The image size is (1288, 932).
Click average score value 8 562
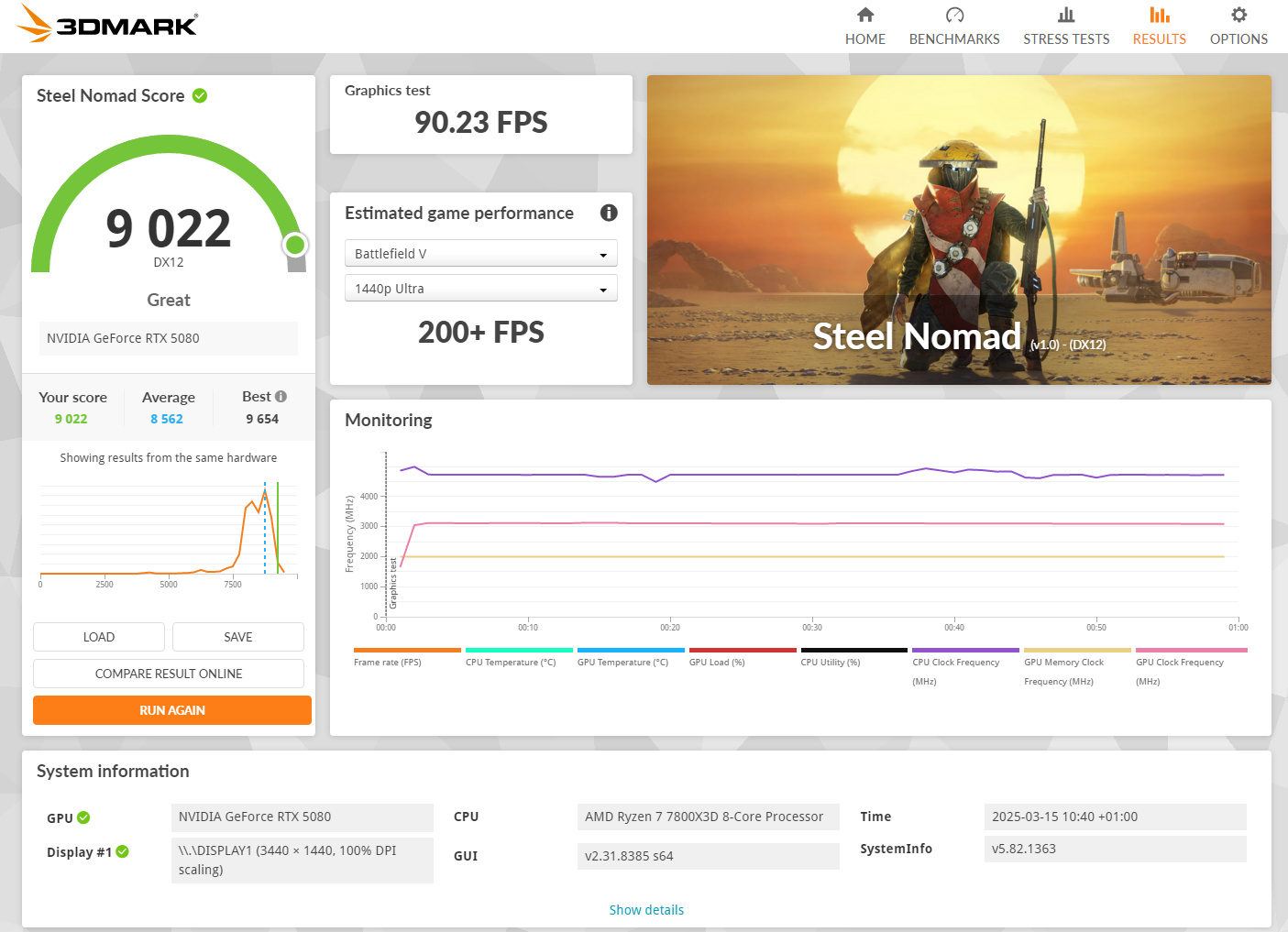pos(167,419)
